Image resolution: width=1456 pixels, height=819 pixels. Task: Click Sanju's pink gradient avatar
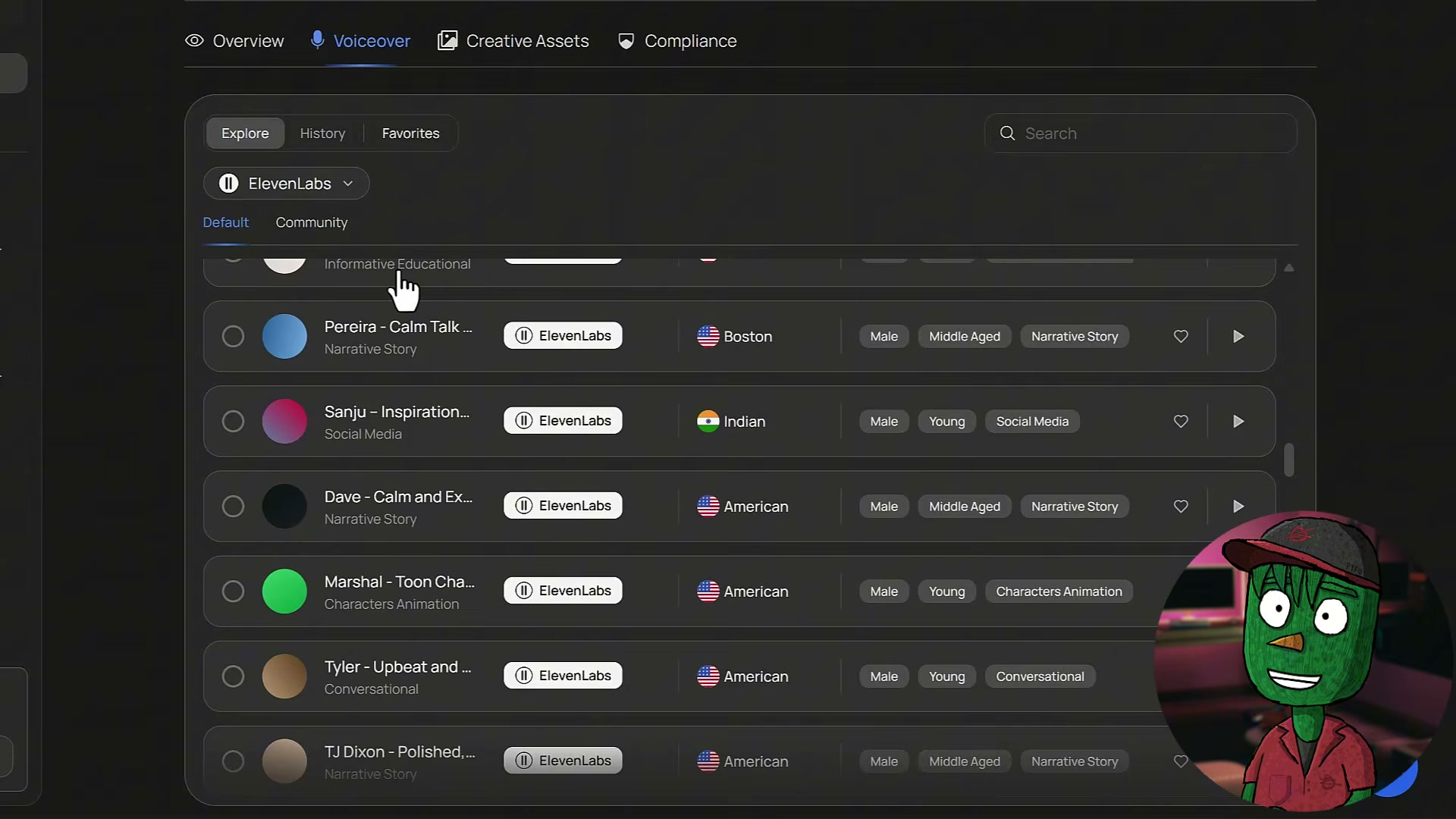(x=284, y=421)
